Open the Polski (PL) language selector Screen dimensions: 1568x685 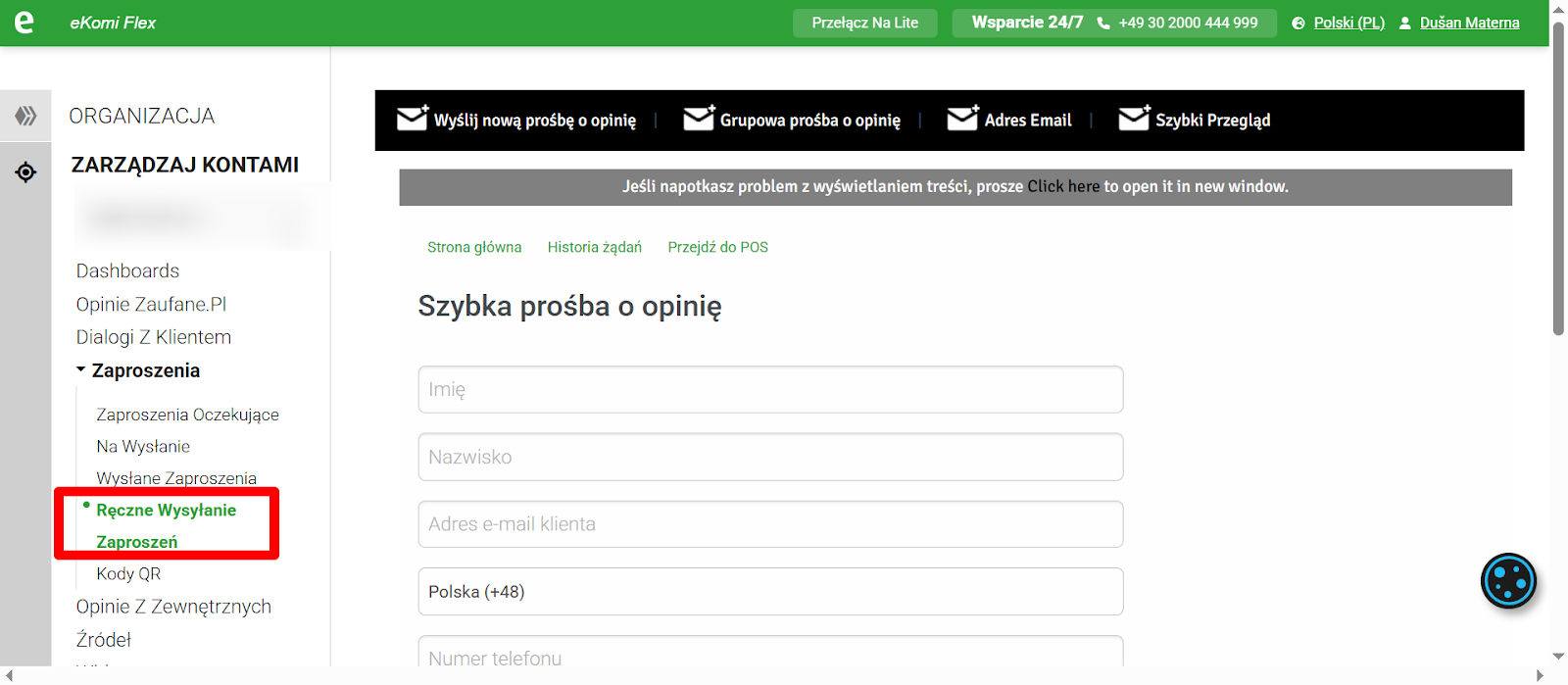click(1347, 23)
